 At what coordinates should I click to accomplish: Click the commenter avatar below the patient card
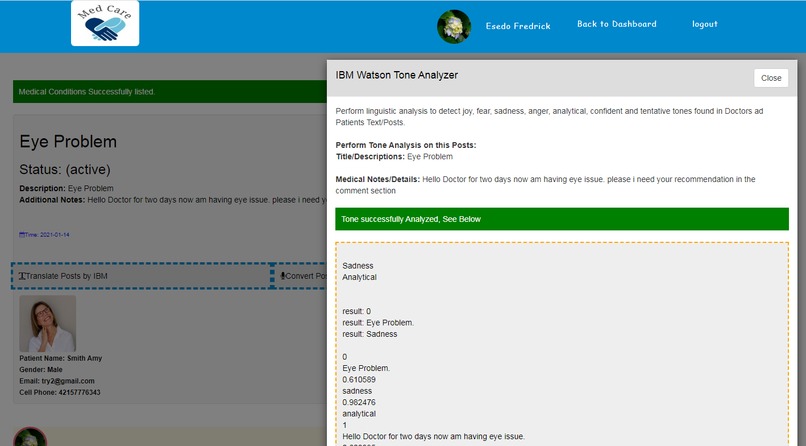[x=30, y=436]
